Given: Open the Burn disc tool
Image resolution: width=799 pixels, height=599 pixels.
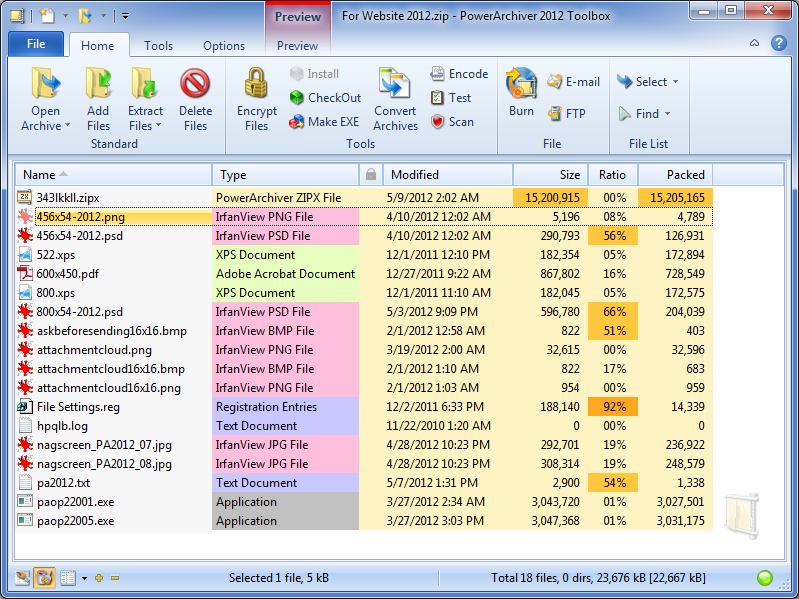Looking at the screenshot, I should pyautogui.click(x=521, y=86).
